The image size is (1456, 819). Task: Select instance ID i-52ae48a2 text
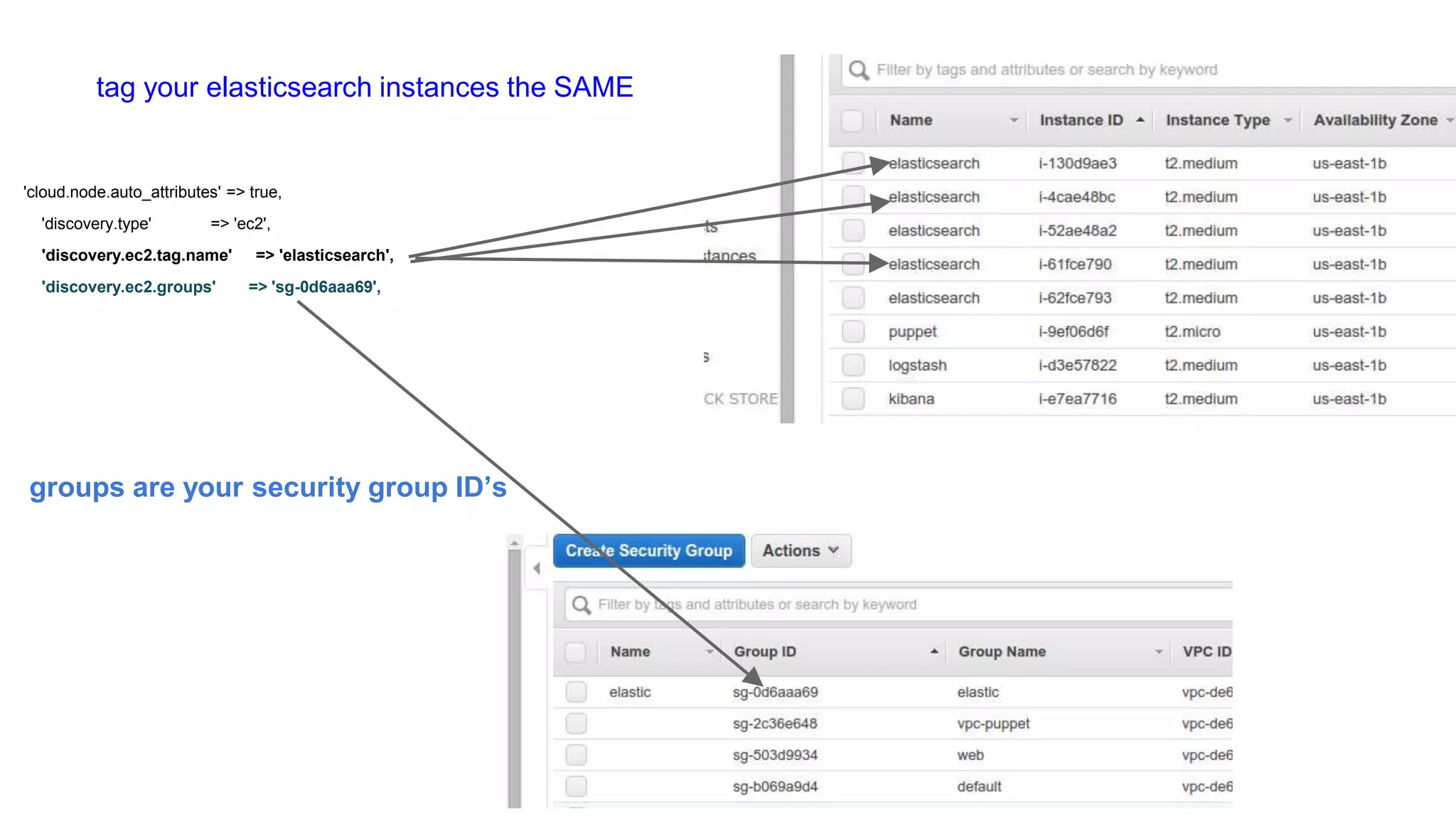[x=1078, y=230]
